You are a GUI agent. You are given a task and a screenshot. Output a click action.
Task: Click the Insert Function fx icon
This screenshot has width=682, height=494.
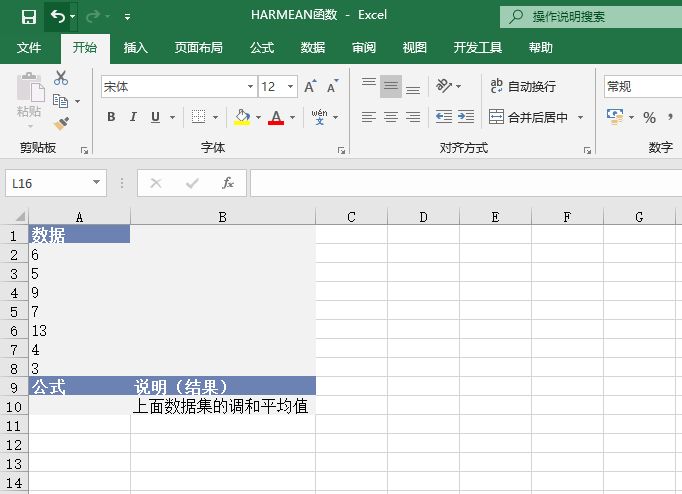click(x=228, y=183)
